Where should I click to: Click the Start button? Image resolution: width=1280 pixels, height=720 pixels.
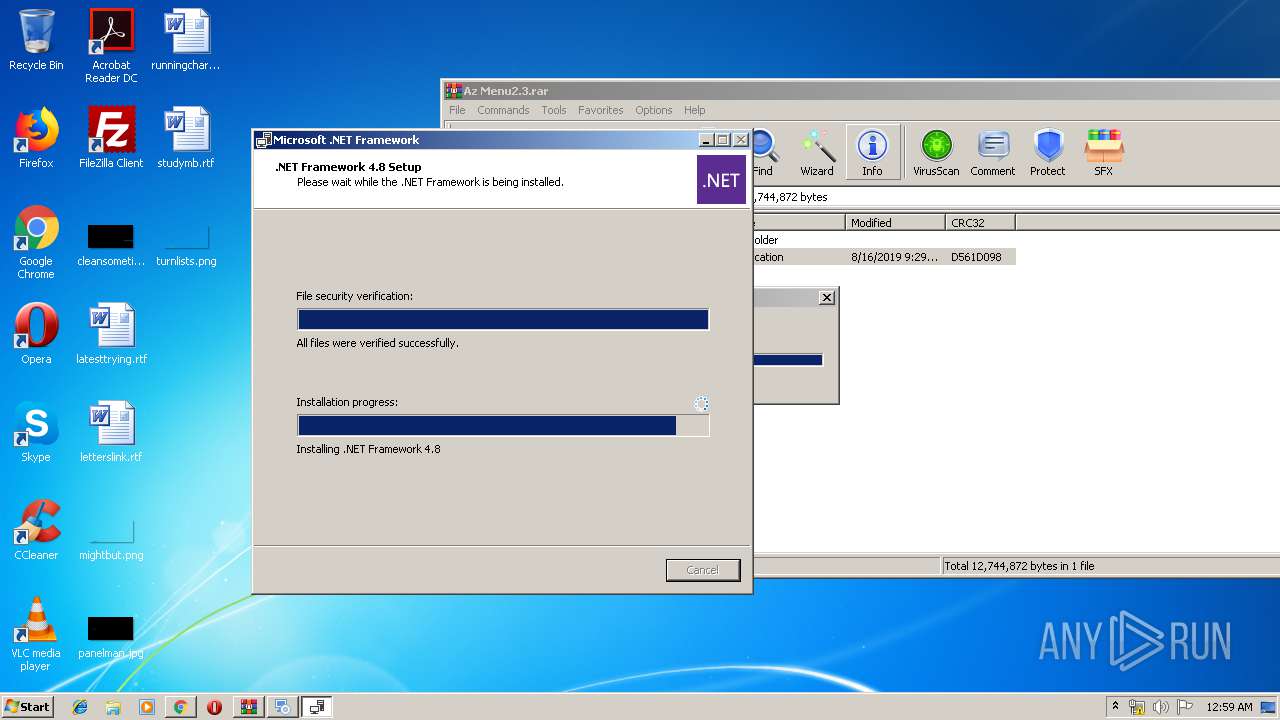(x=27, y=707)
